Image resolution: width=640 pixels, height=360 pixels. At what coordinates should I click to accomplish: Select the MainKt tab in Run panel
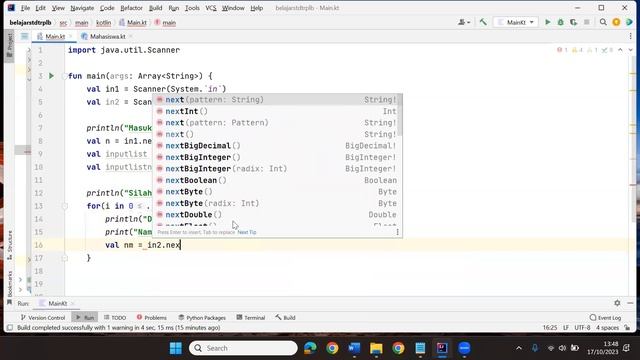(x=57, y=303)
